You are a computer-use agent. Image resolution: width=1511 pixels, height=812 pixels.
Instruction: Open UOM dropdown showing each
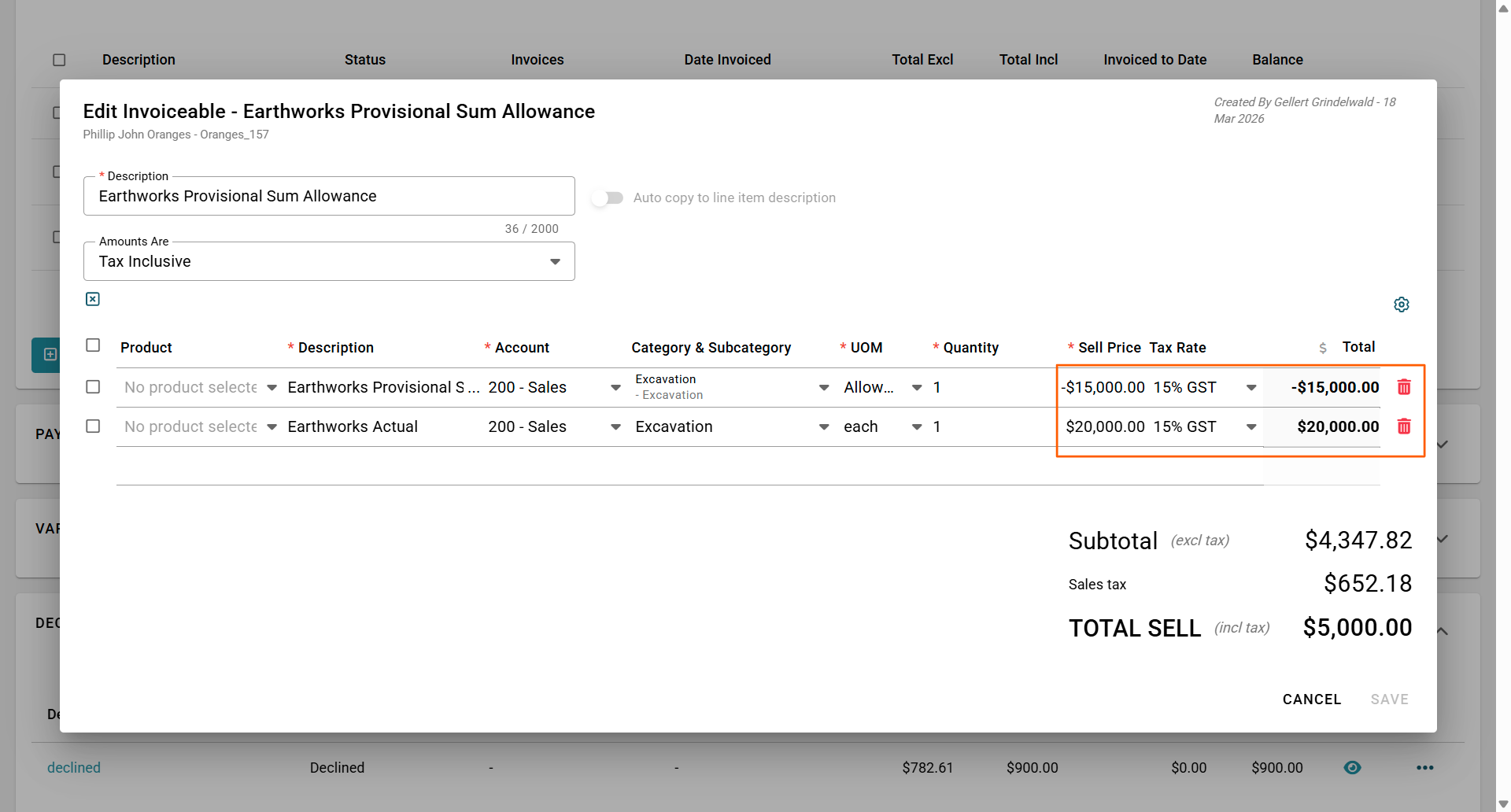[917, 426]
